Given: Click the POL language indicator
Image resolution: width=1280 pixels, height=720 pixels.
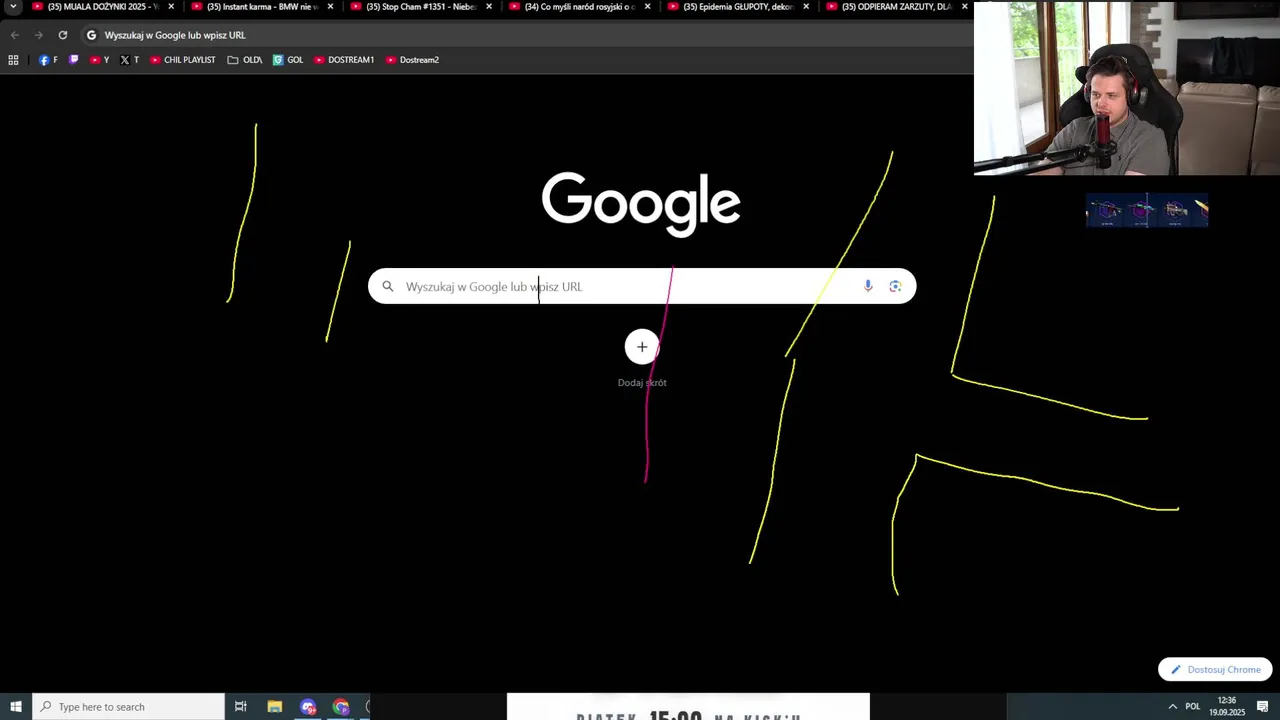Looking at the screenshot, I should tap(1193, 707).
